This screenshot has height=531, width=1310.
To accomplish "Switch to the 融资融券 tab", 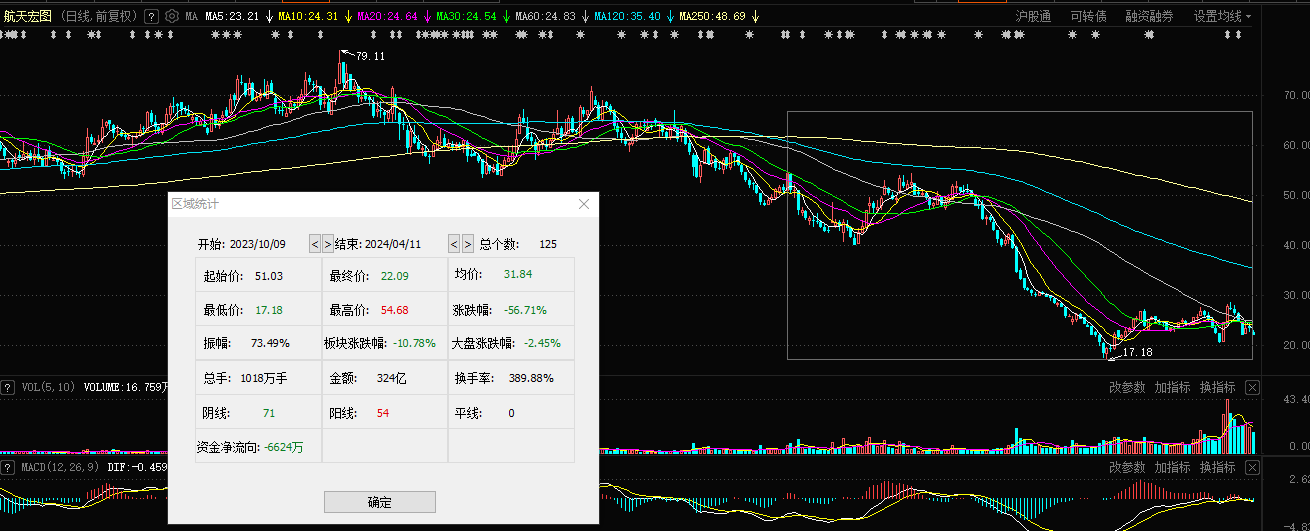I will 1149,16.
